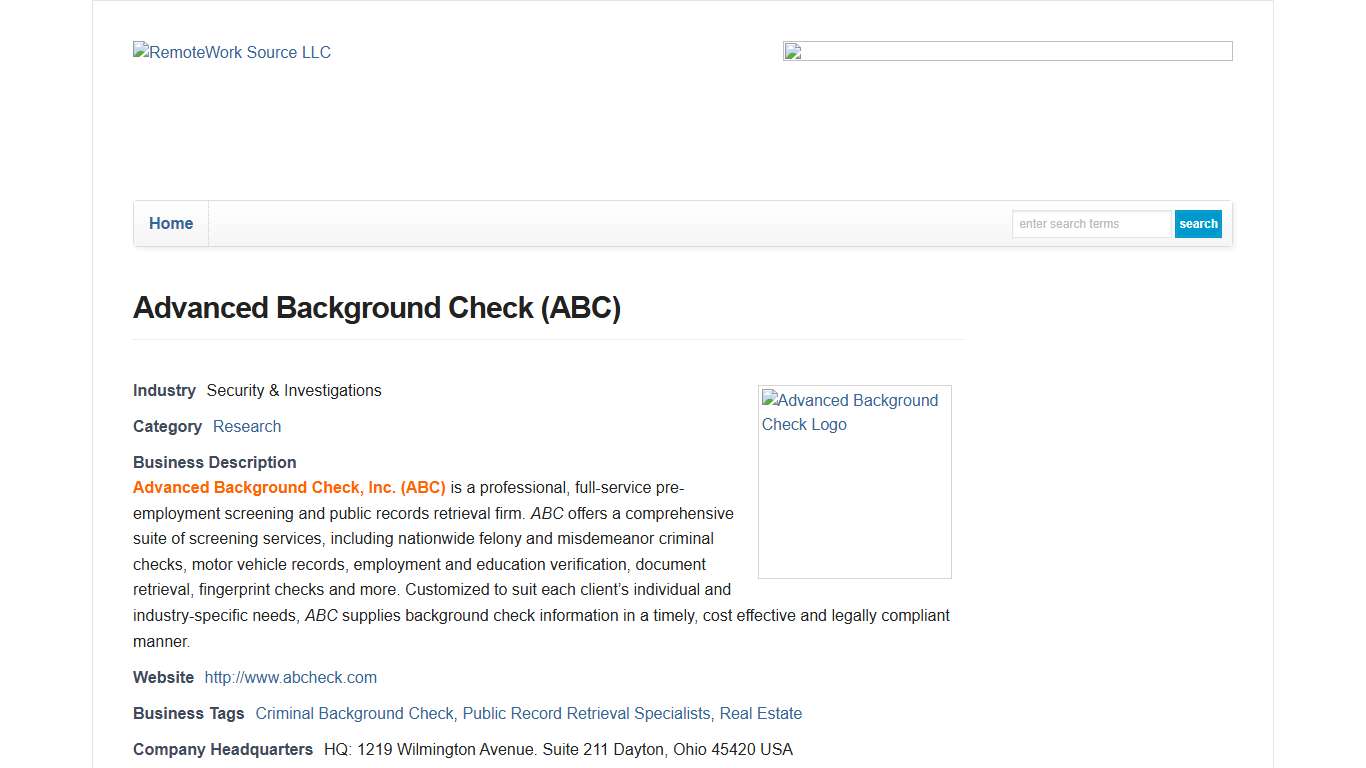Click the Business Tags label

188,713
